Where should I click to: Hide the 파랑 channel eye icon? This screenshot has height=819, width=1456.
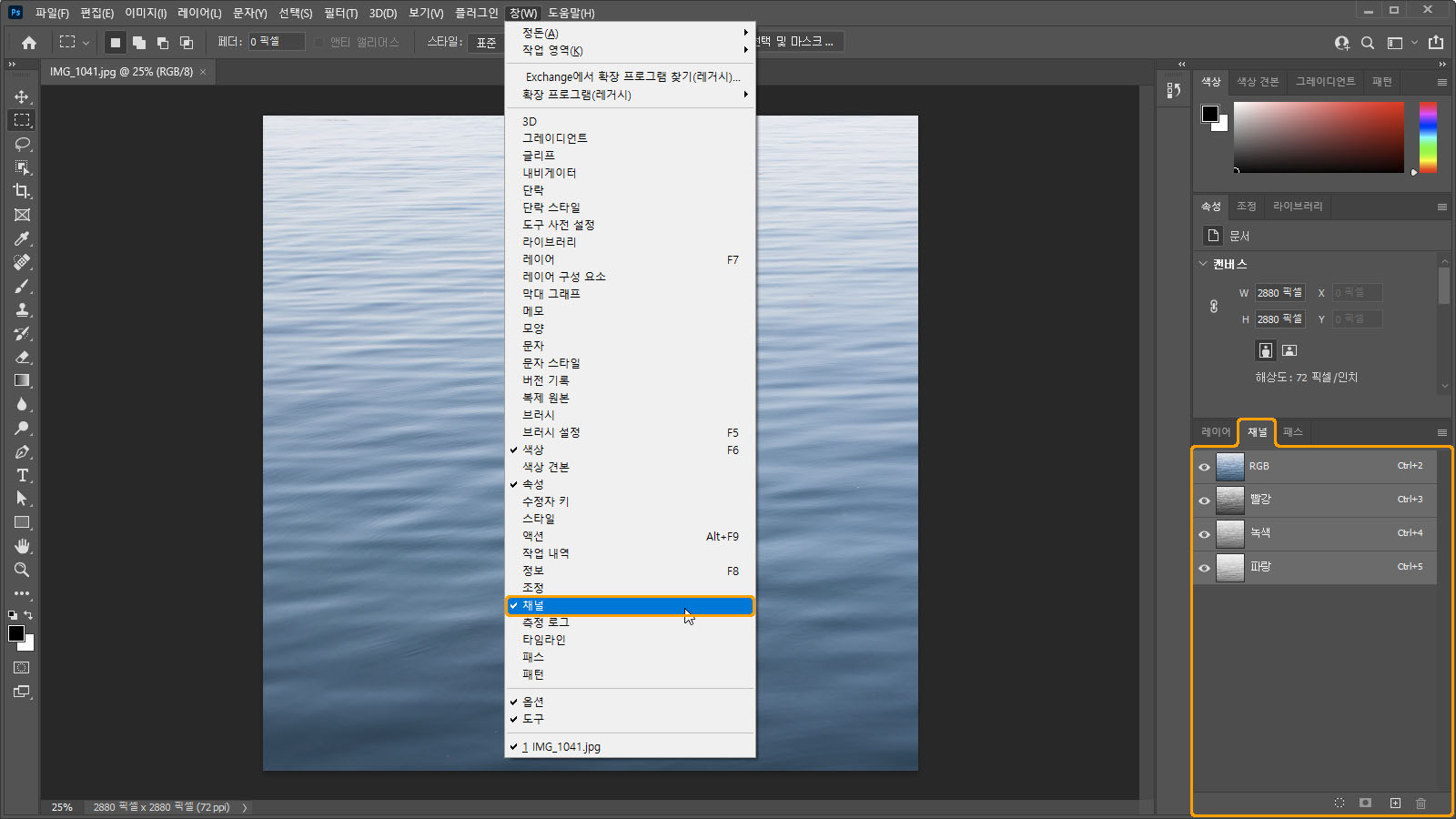(x=1204, y=568)
